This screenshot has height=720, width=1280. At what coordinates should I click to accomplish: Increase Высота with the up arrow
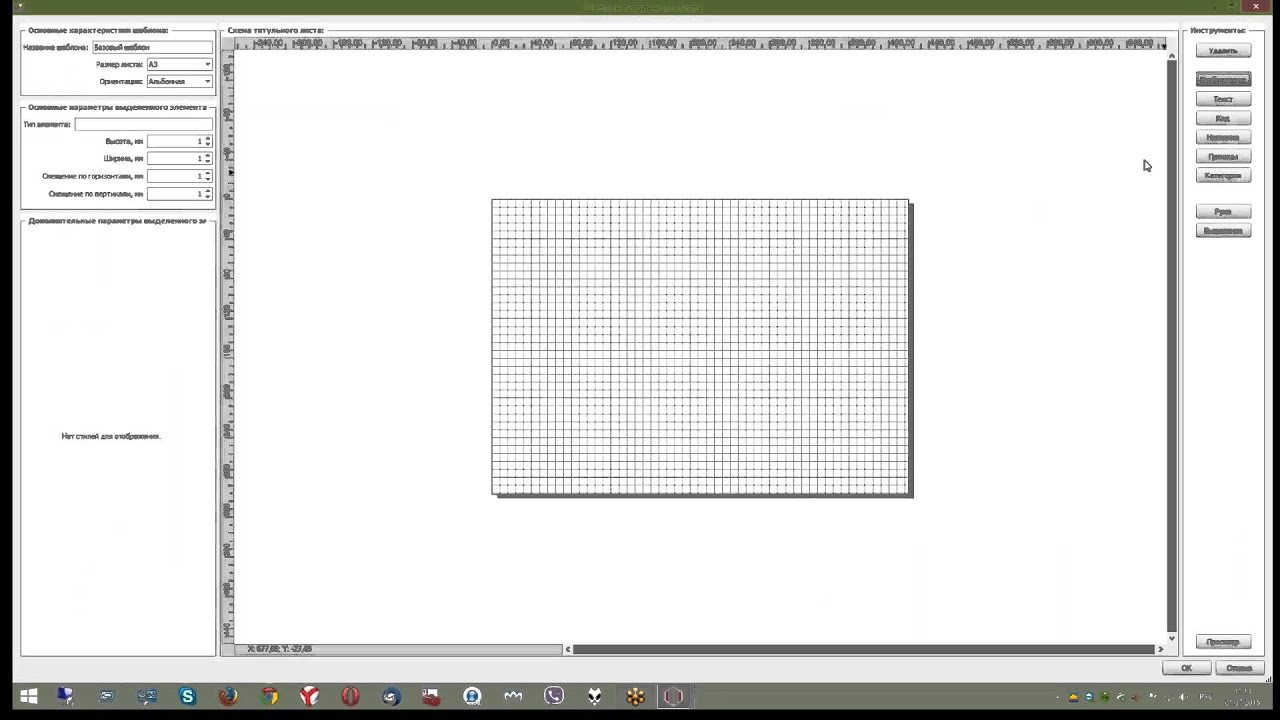[x=208, y=138]
